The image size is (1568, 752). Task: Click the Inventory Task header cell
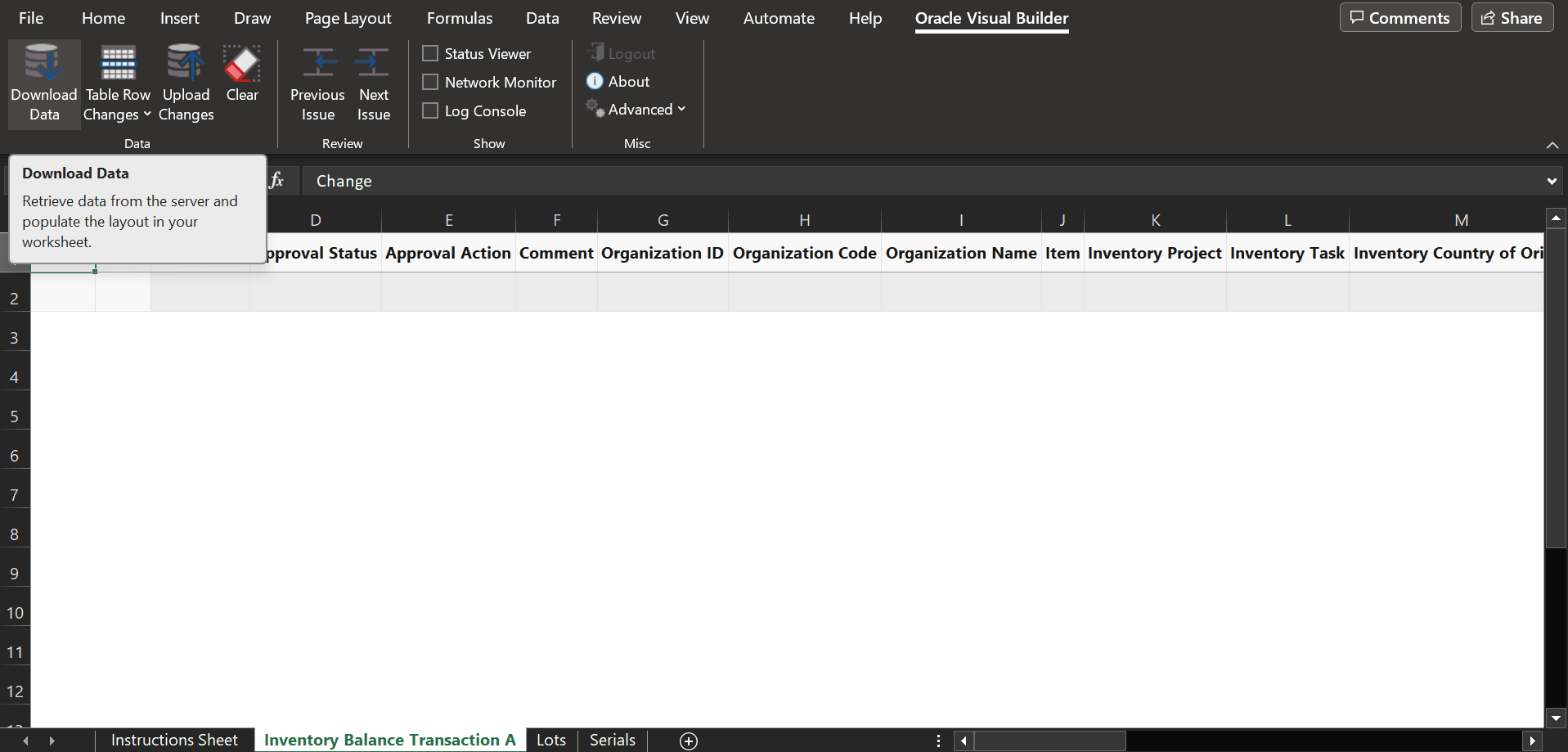click(1287, 253)
